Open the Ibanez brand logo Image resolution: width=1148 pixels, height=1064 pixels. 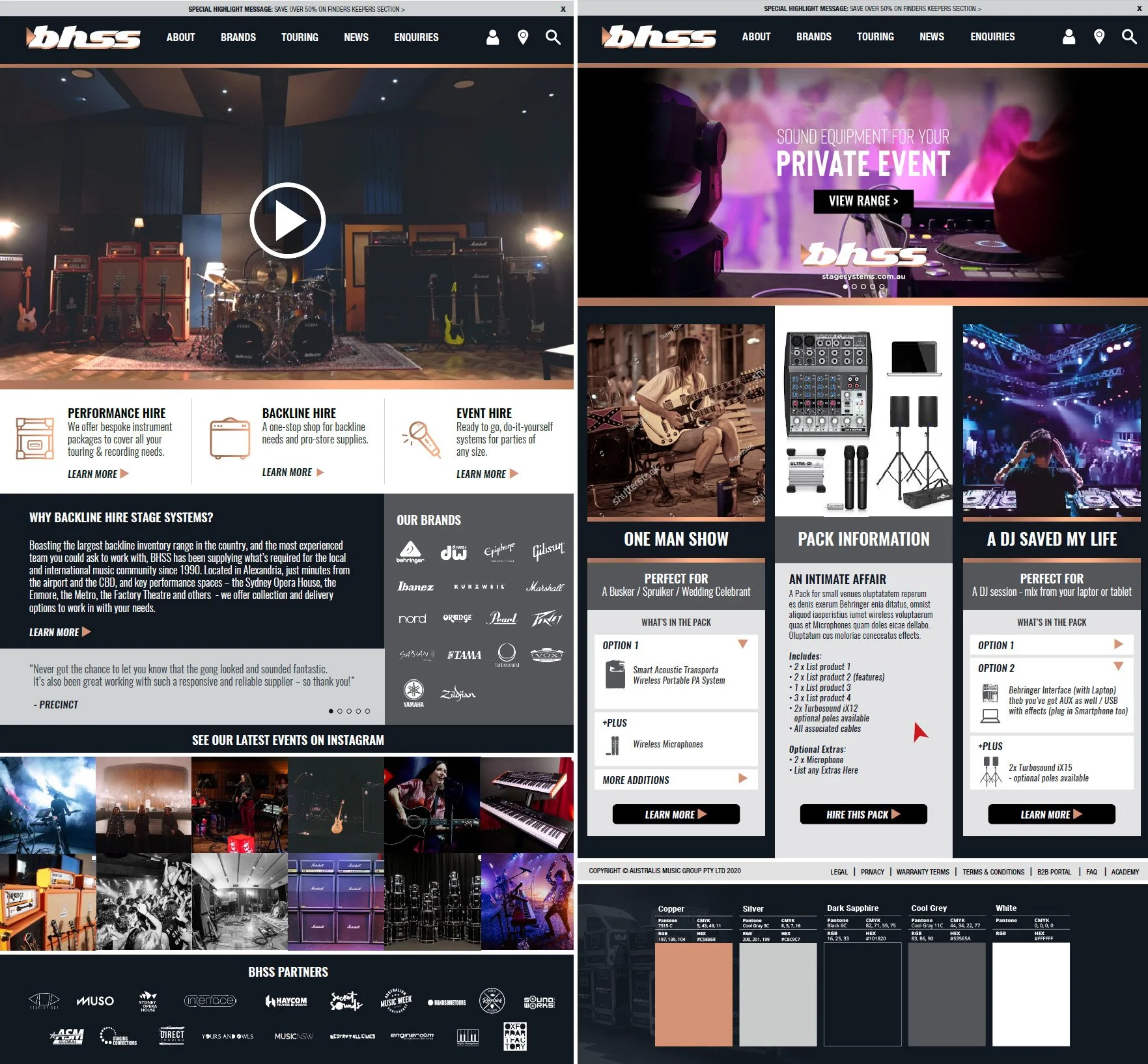point(415,587)
